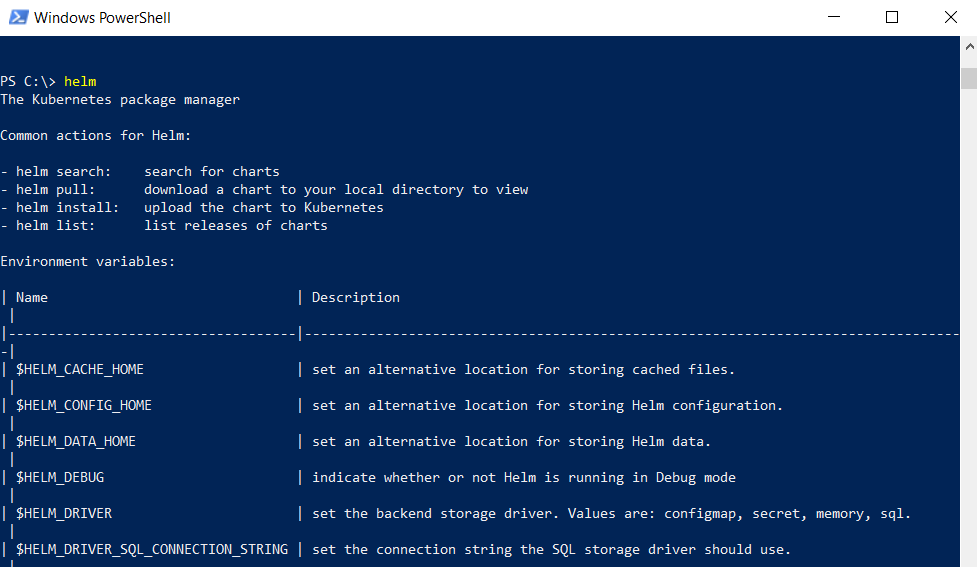
Task: Click the vertical scrollbar thumb
Action: pyautogui.click(x=969, y=79)
